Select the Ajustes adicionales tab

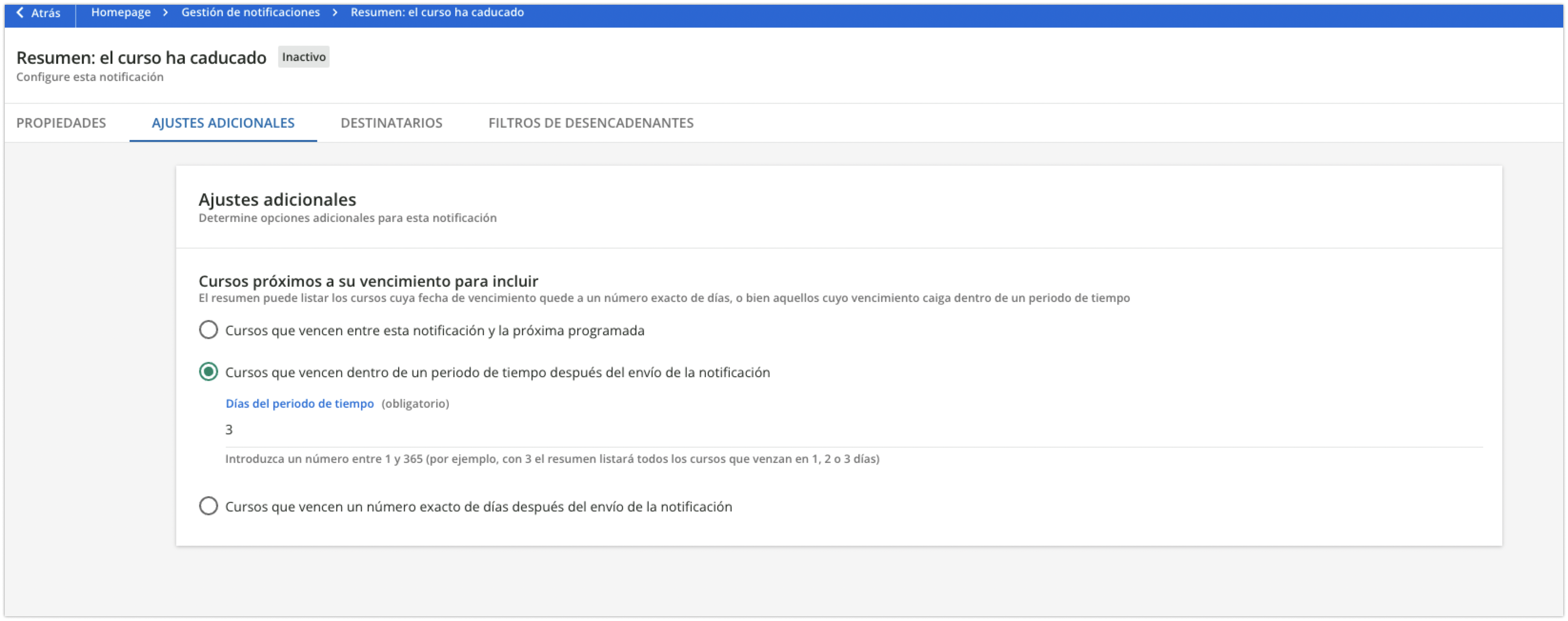coord(223,123)
